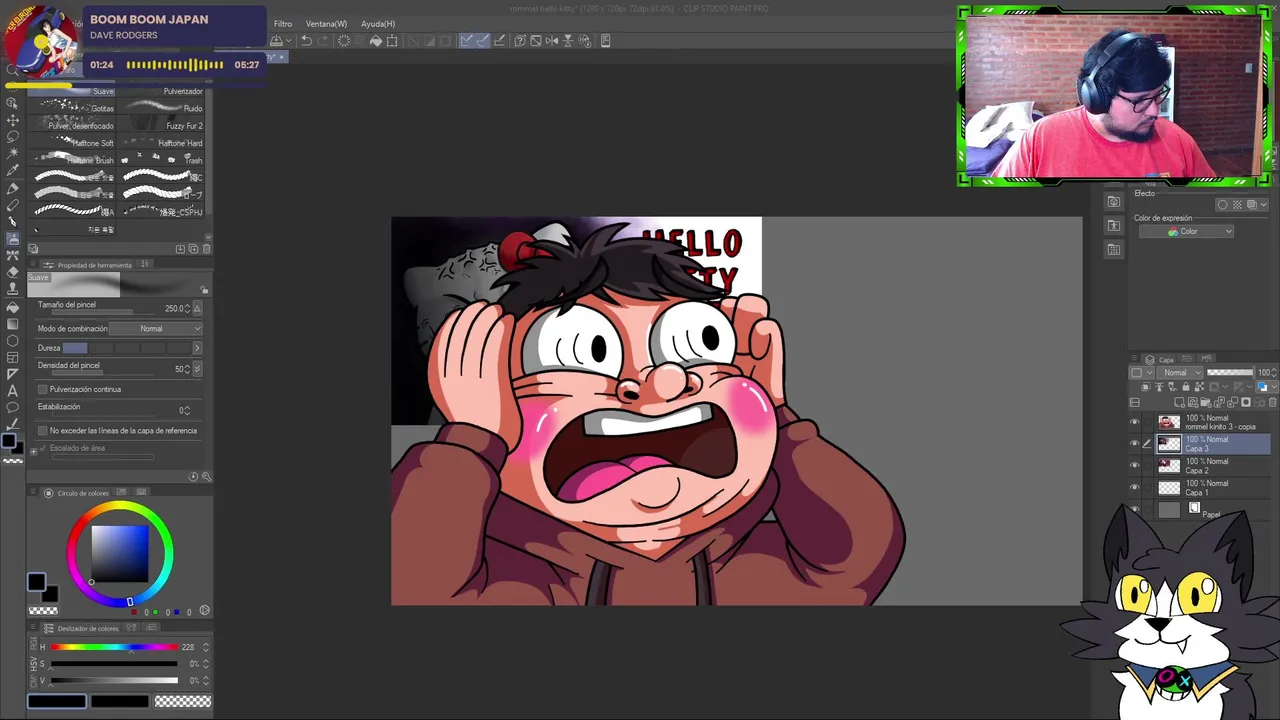
Task: Select the Ruido brush sub tool
Action: [162, 108]
